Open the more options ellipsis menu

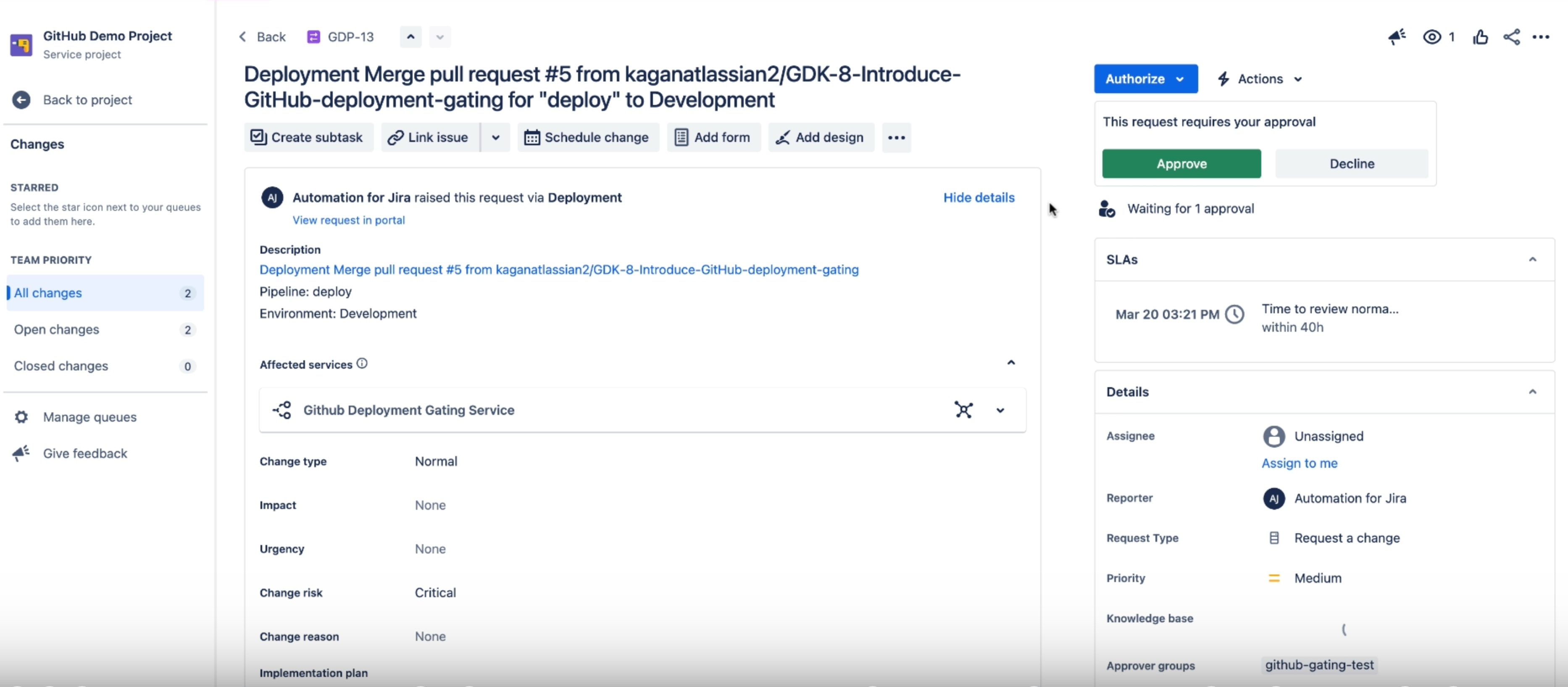pyautogui.click(x=1541, y=37)
